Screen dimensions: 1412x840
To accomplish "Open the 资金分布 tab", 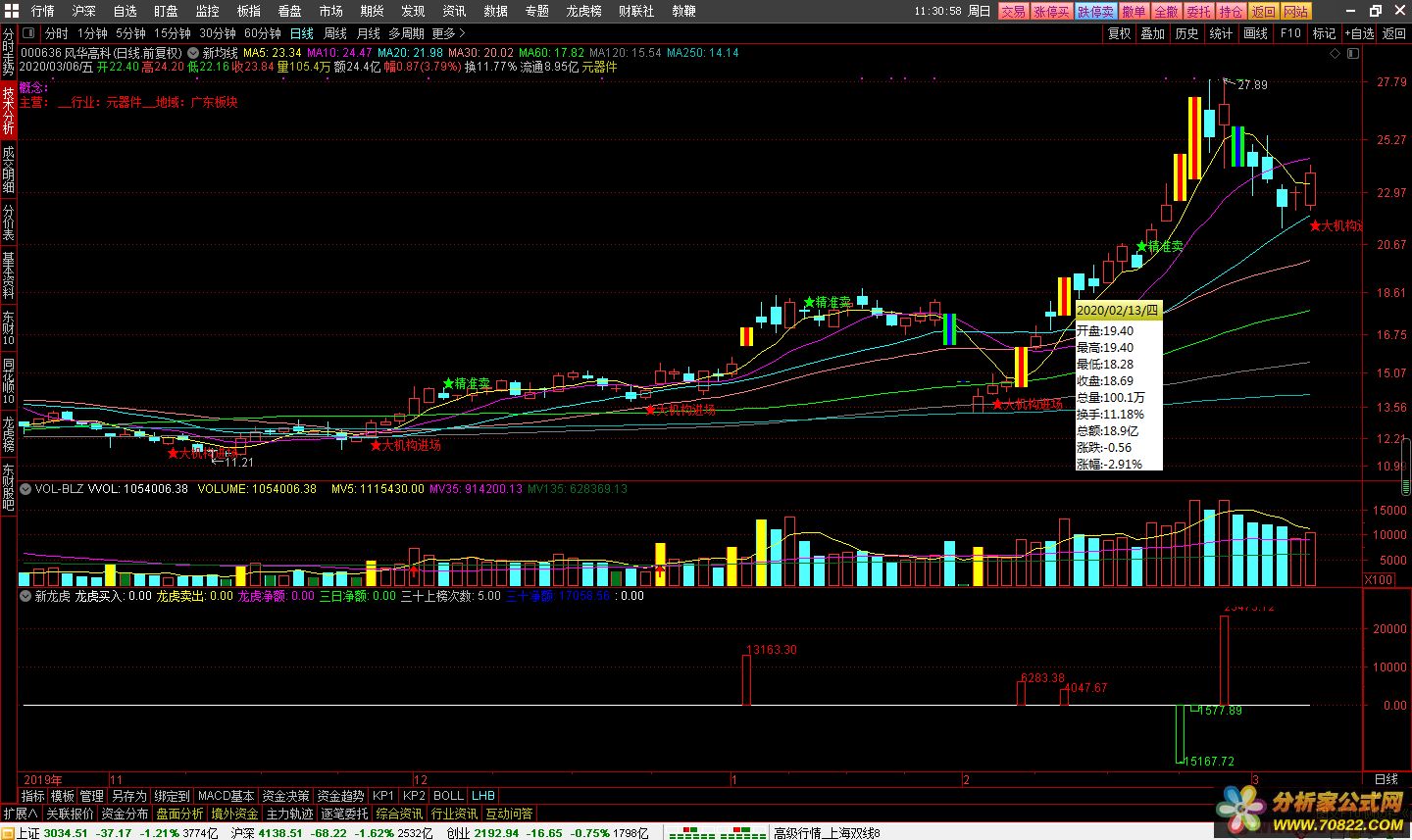I will [x=126, y=814].
